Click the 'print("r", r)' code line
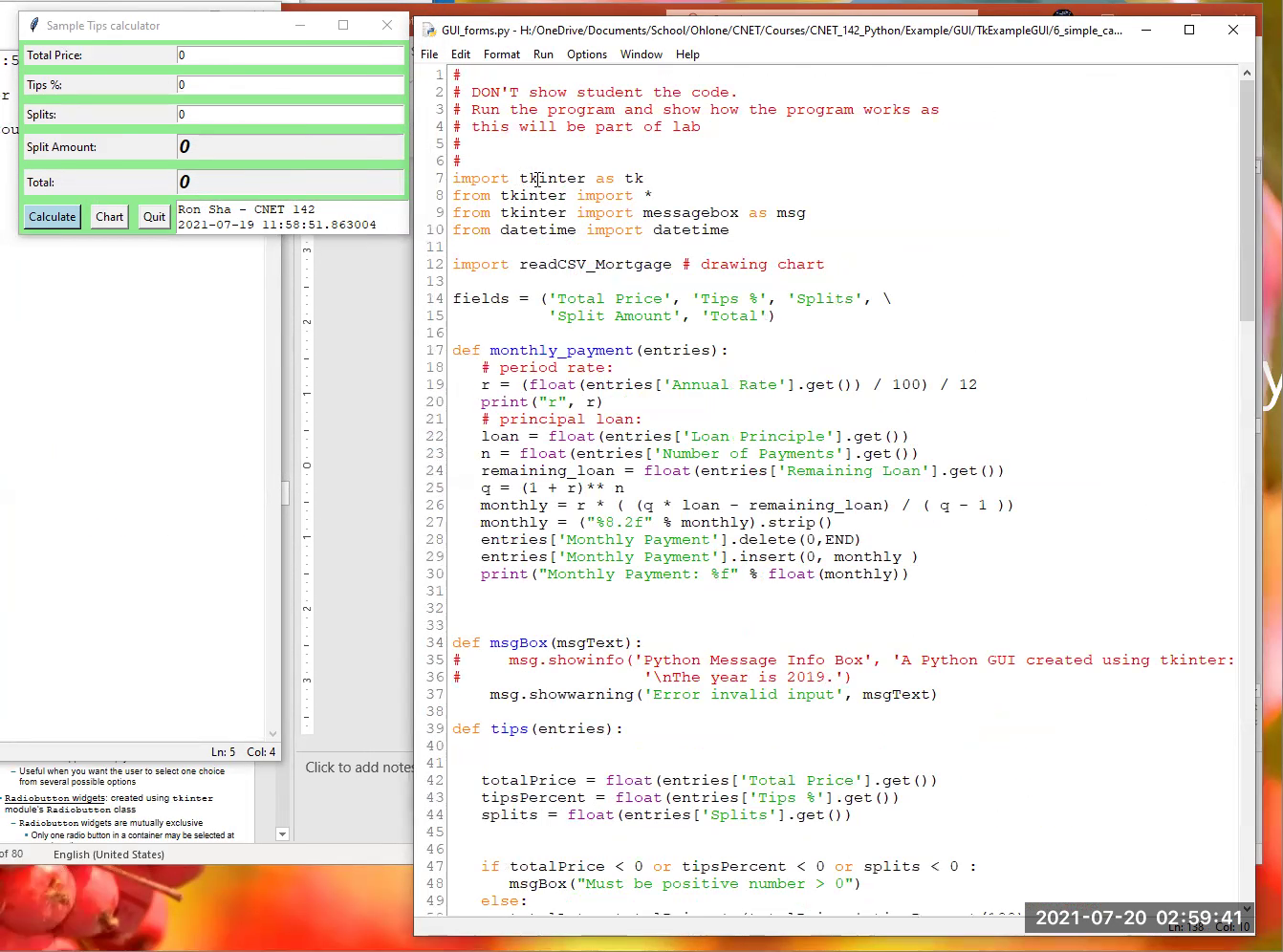This screenshot has width=1283, height=952. click(542, 402)
